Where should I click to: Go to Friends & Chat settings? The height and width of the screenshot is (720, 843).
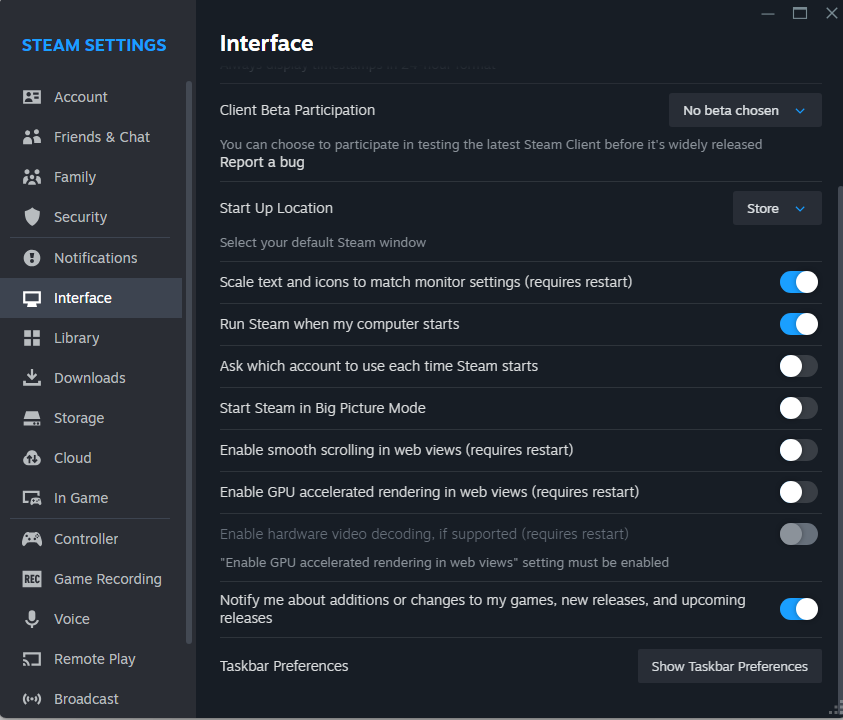91,137
